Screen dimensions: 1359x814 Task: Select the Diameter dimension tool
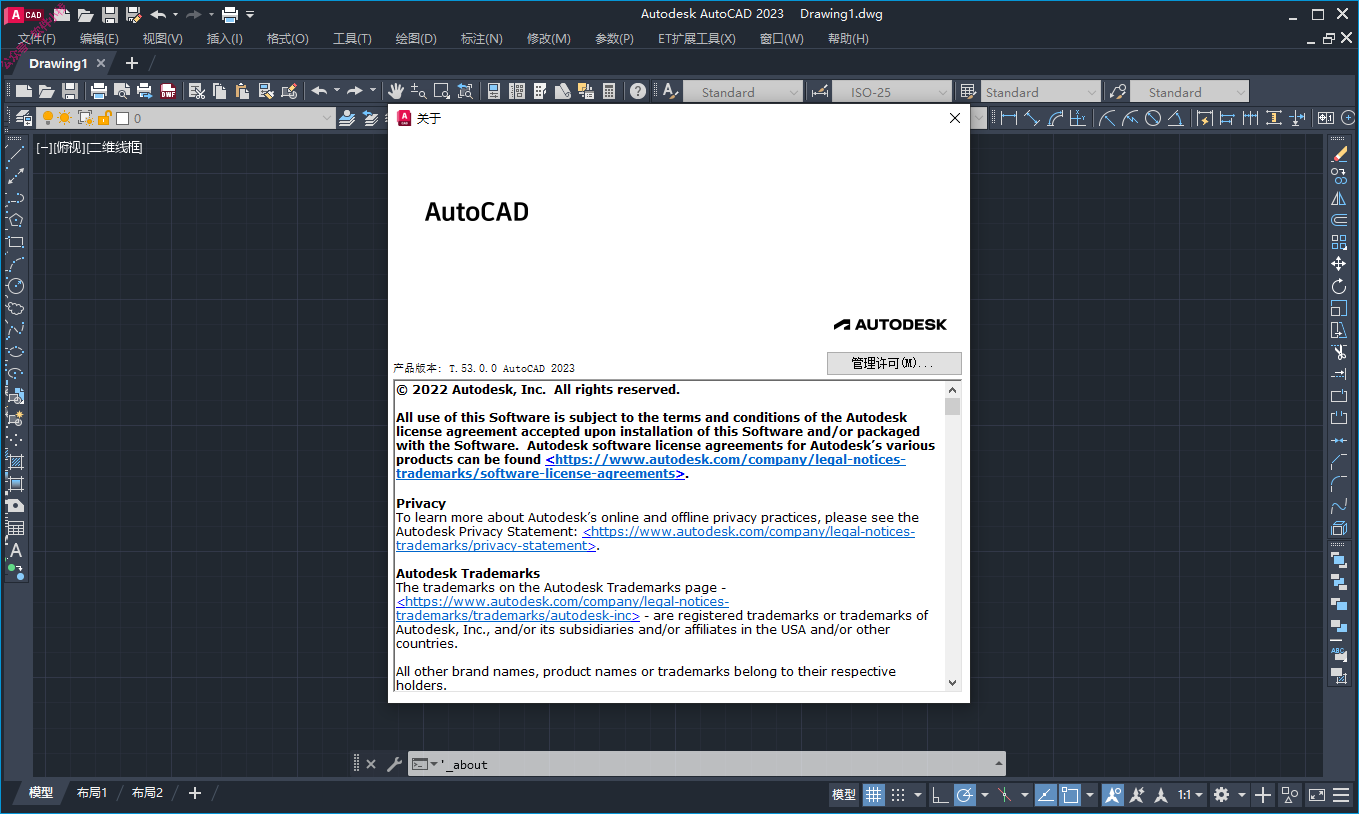[1153, 118]
